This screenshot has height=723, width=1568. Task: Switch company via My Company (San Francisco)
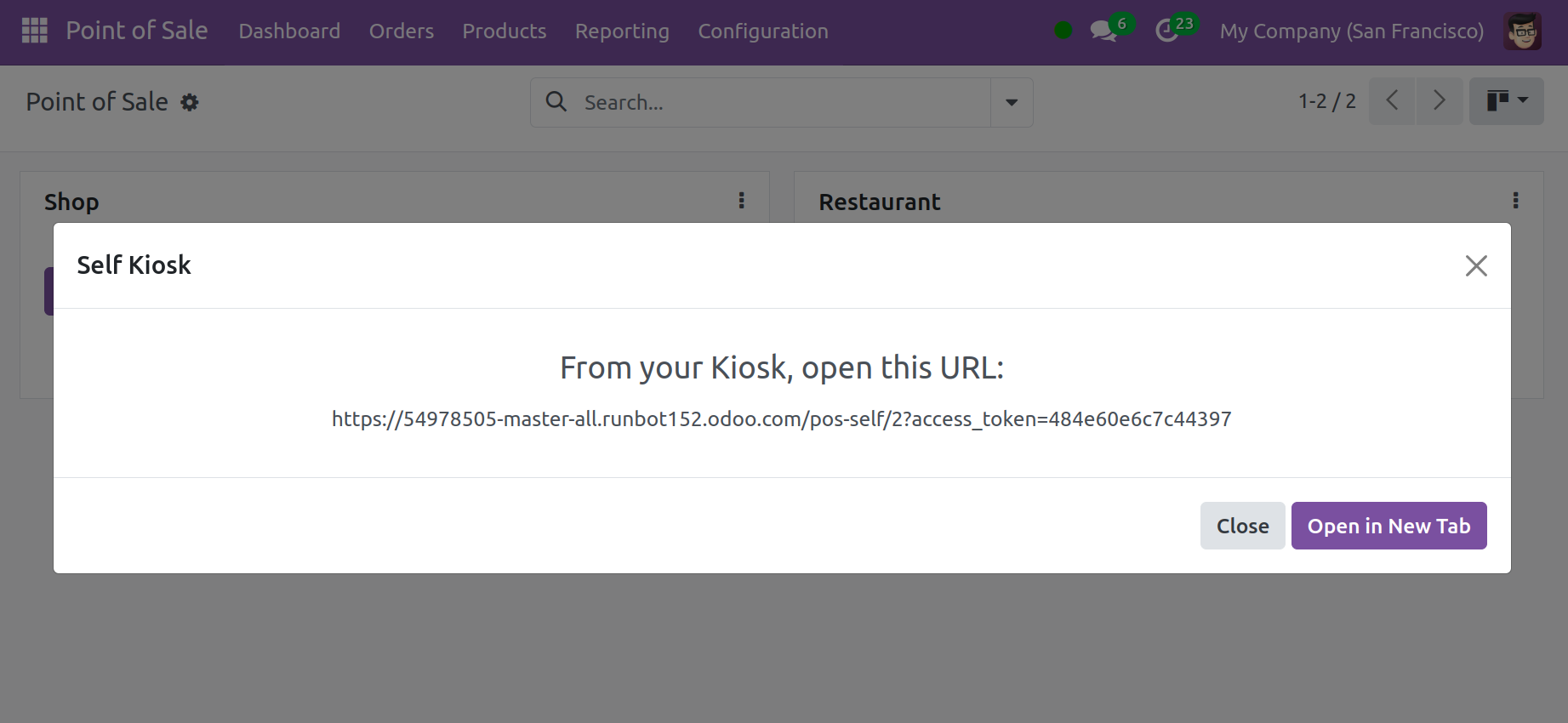pyautogui.click(x=1351, y=31)
